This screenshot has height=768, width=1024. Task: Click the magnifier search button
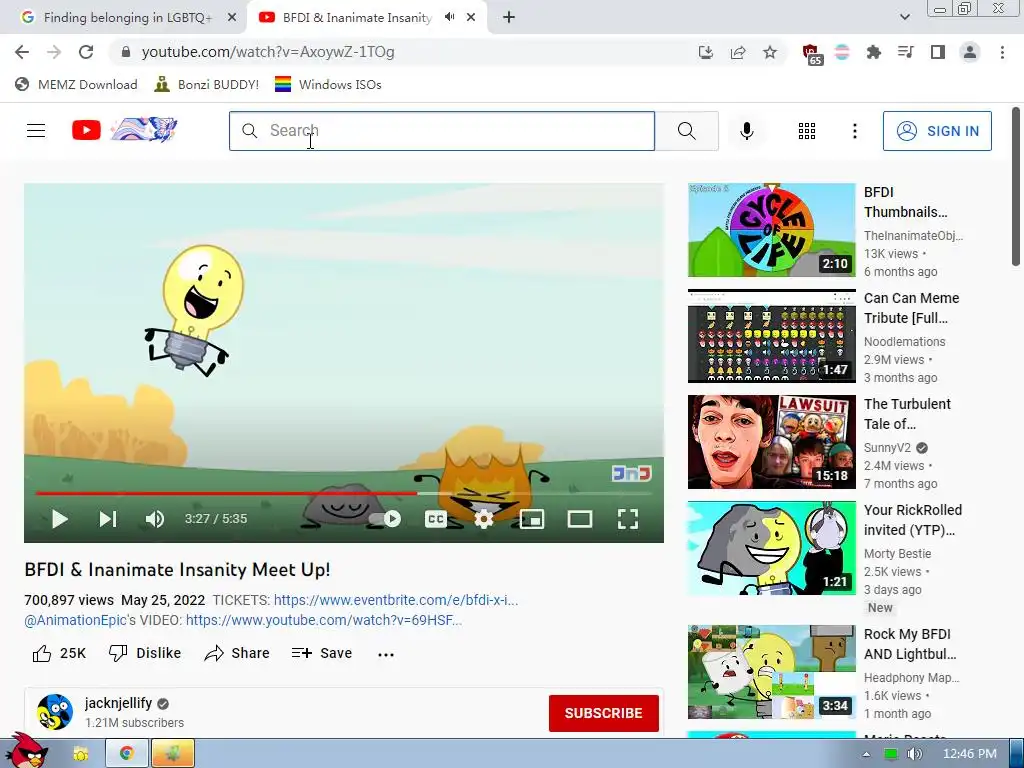tap(686, 131)
